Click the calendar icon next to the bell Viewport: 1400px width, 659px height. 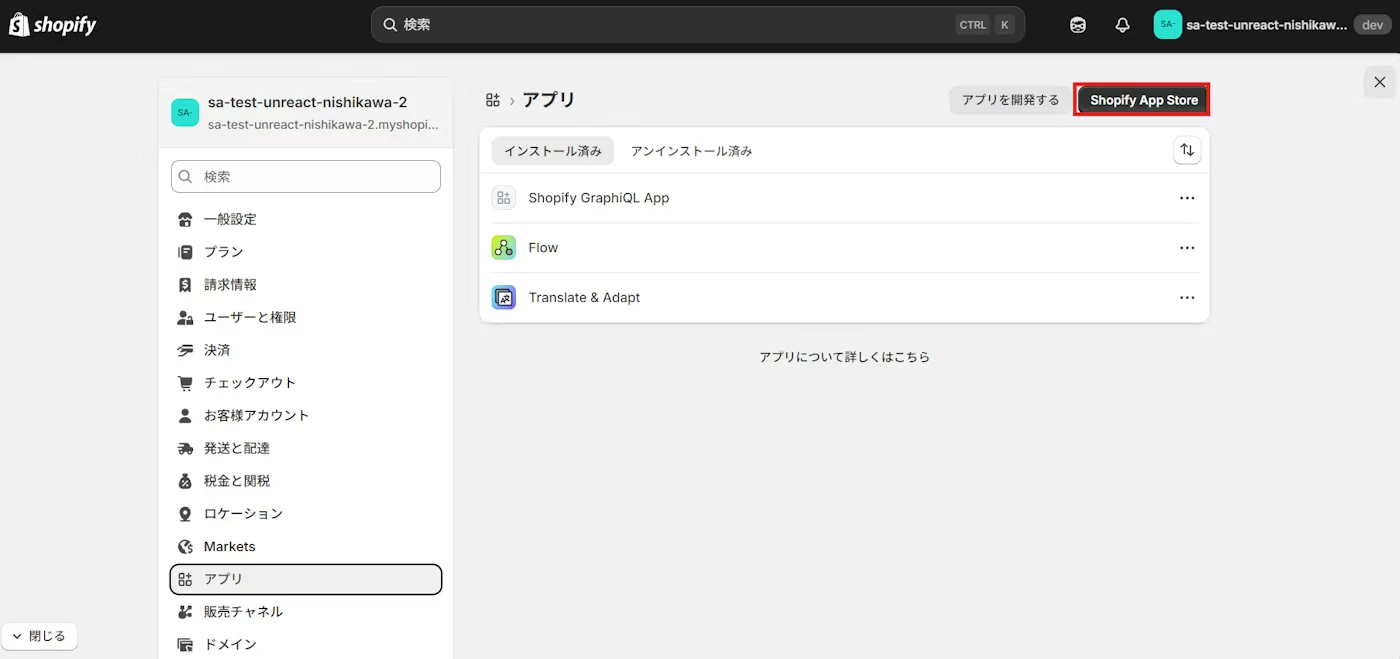[x=1078, y=24]
